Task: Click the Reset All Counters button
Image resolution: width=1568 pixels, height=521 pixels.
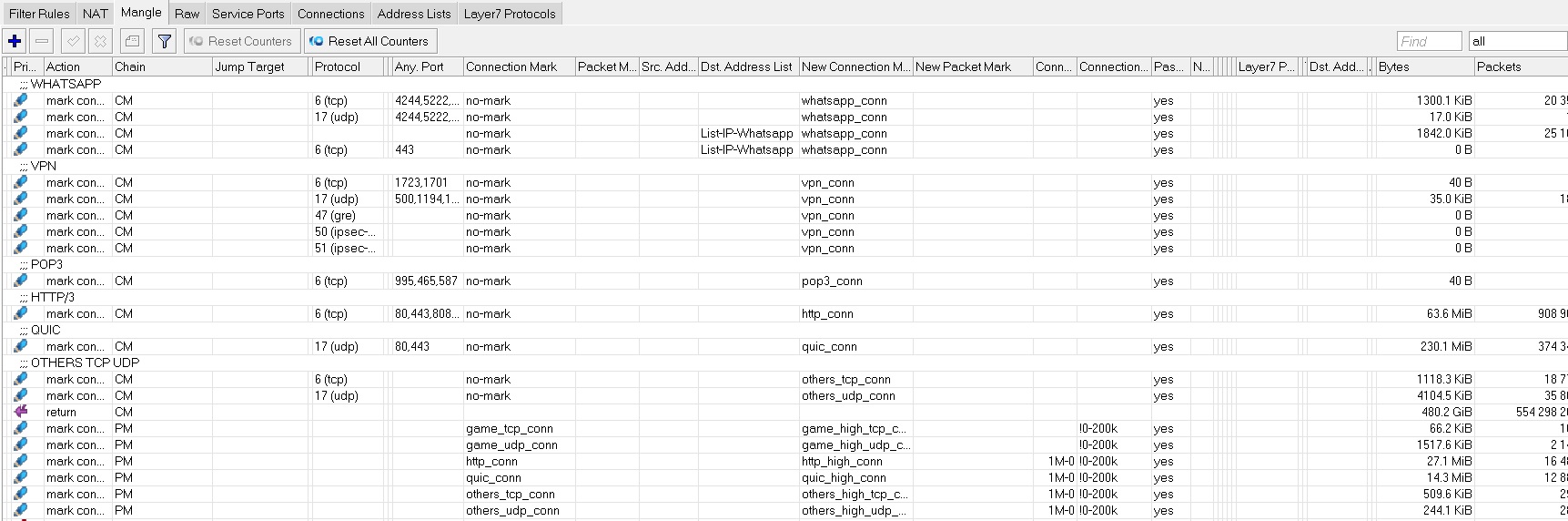Action: pyautogui.click(x=370, y=41)
